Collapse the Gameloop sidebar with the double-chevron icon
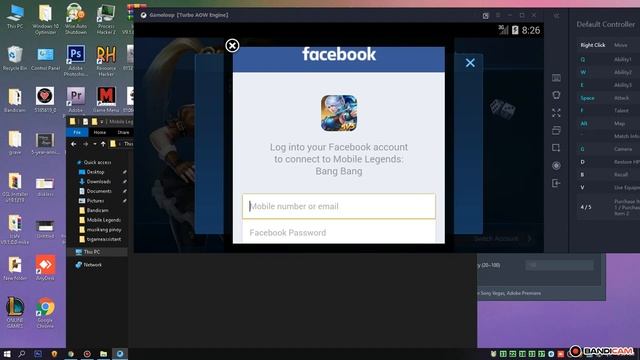Image resolution: width=640 pixels, height=360 pixels. [556, 16]
